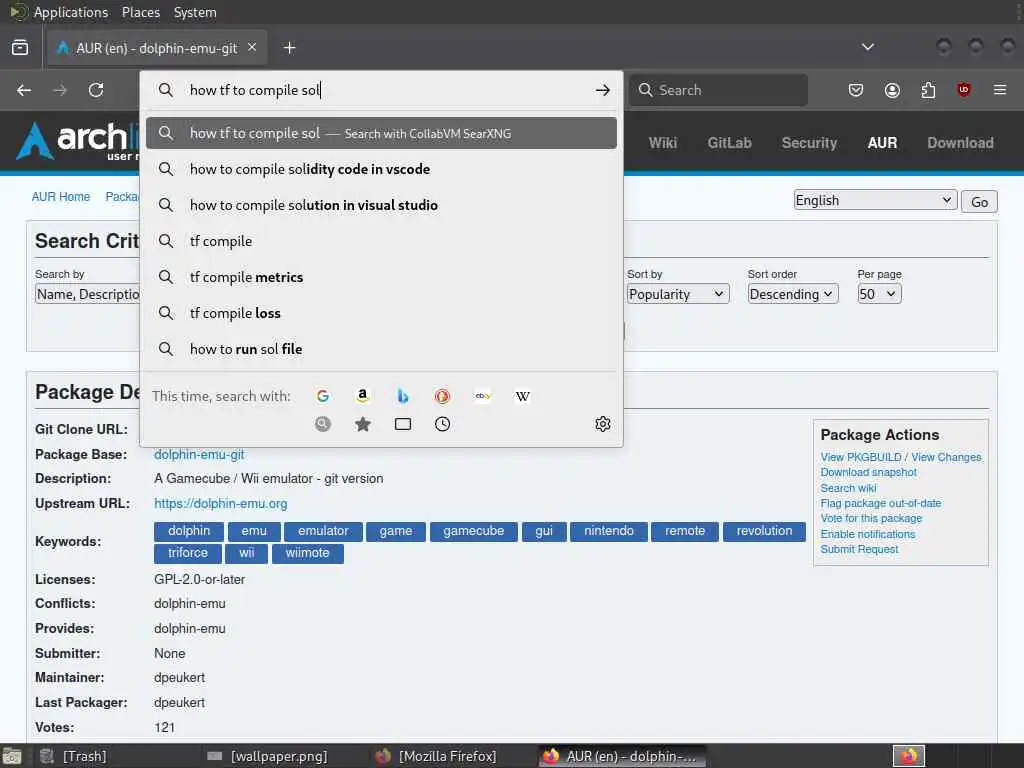Open upstream URL dolphin-emu.org
Image resolution: width=1024 pixels, height=768 pixels.
(221, 504)
